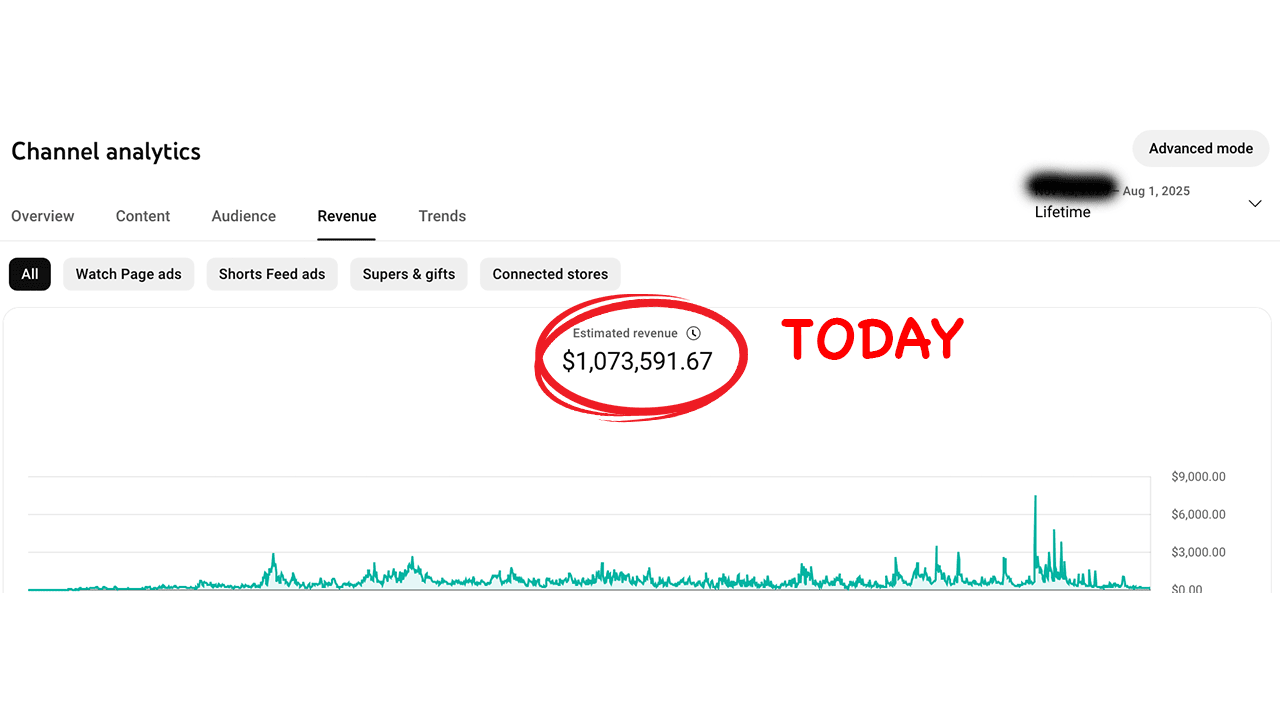
Task: Select the All revenue filter chip
Action: point(30,274)
